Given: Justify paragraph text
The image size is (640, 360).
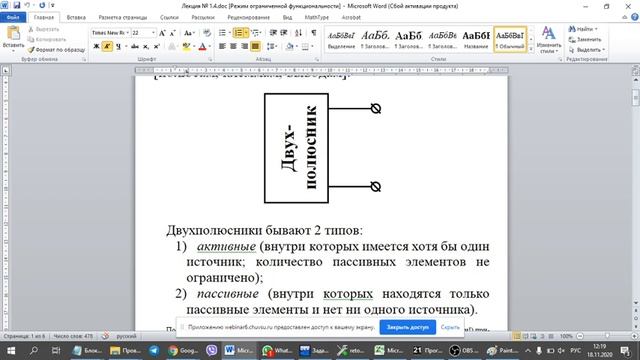Looking at the screenshot, I should tap(255, 47).
